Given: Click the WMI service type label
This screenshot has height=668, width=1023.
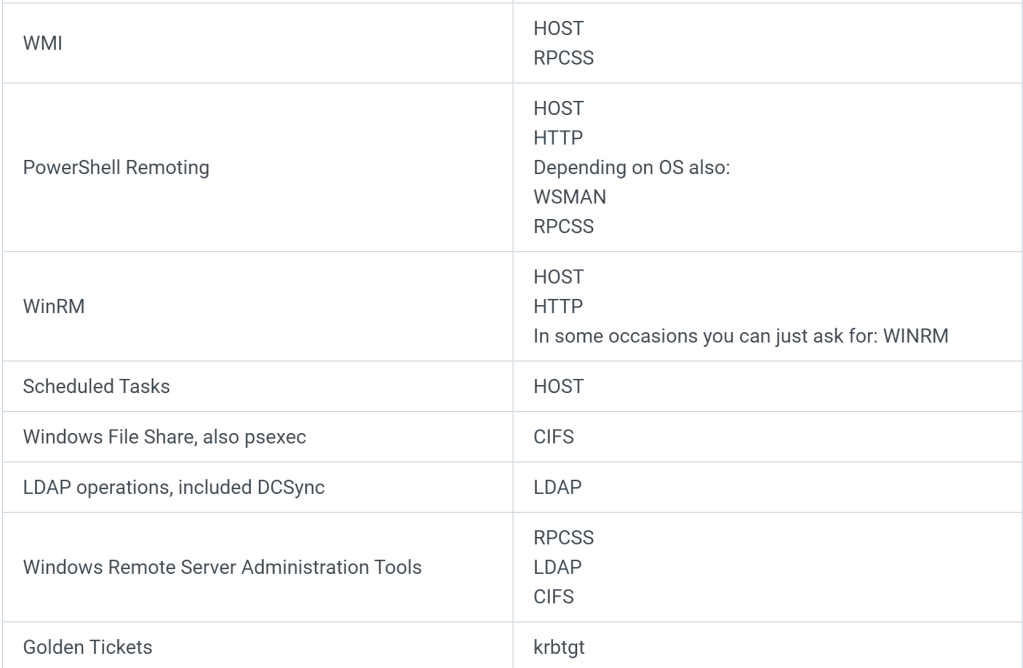Looking at the screenshot, I should coord(41,44).
